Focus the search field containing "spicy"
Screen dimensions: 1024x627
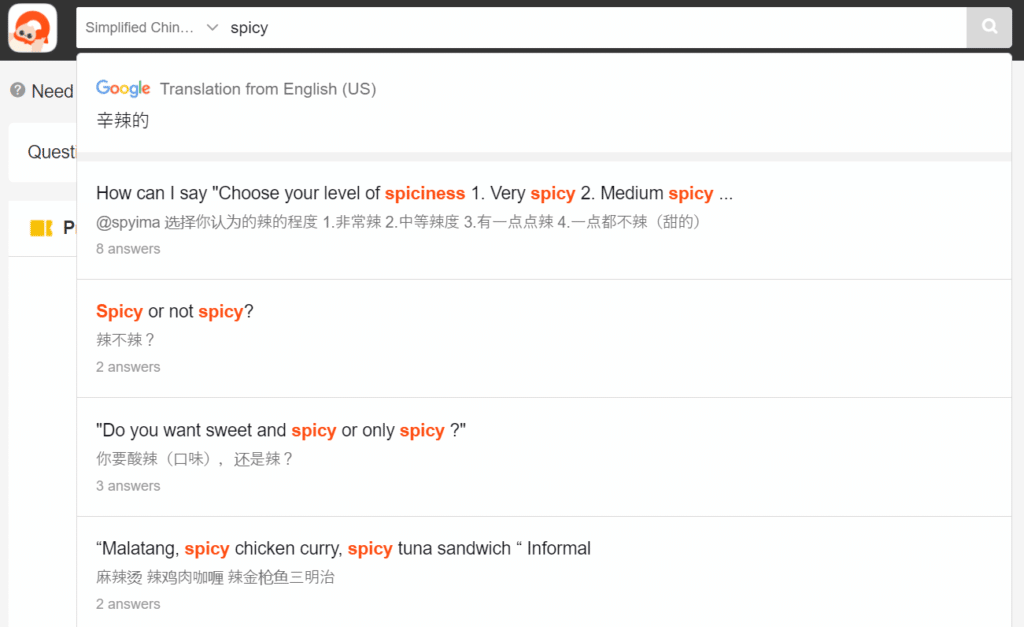(590, 28)
